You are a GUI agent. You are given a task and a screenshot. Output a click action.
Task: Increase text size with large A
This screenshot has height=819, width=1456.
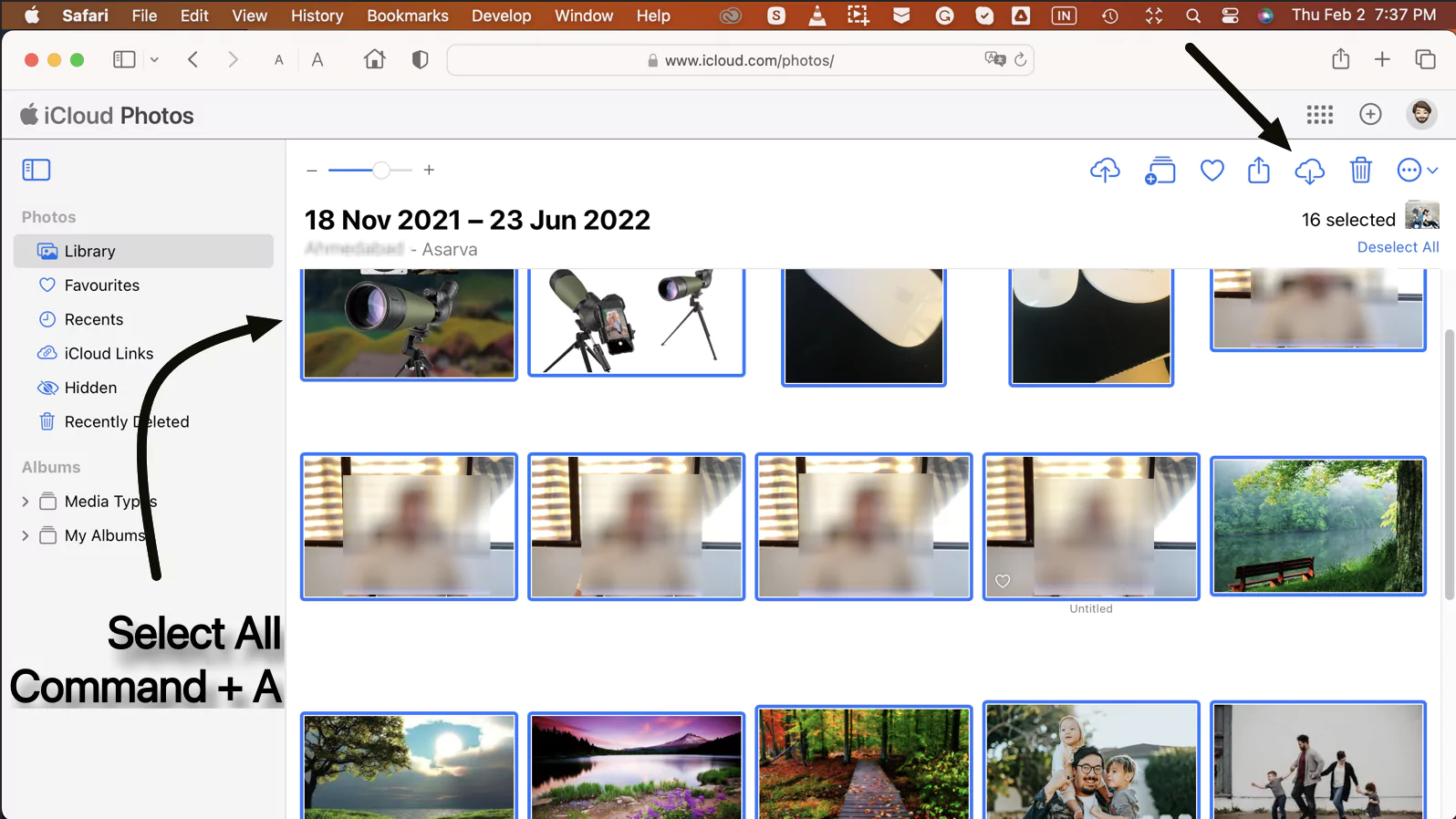(317, 60)
